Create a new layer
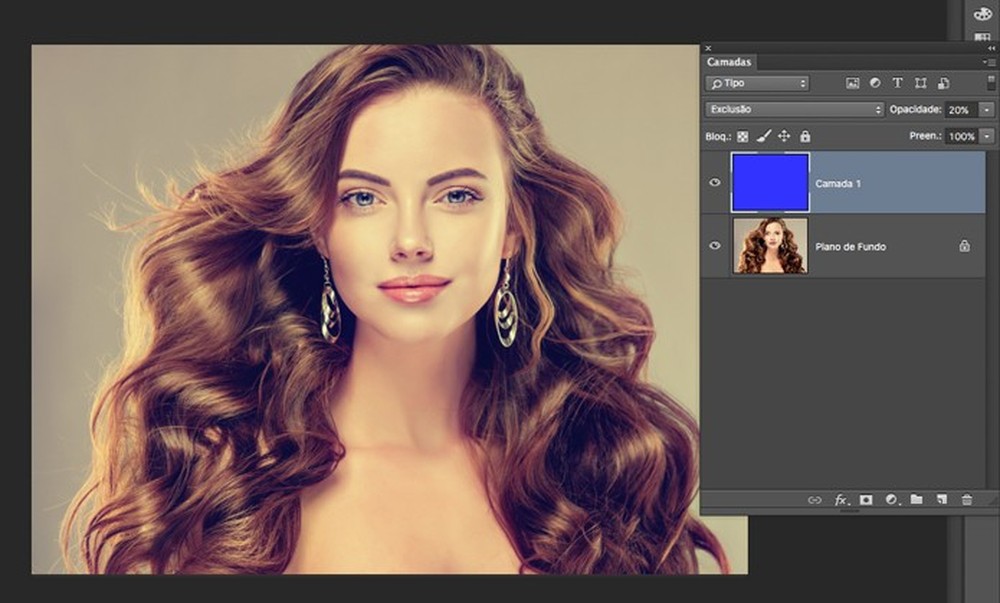Image resolution: width=1000 pixels, height=603 pixels. click(943, 498)
